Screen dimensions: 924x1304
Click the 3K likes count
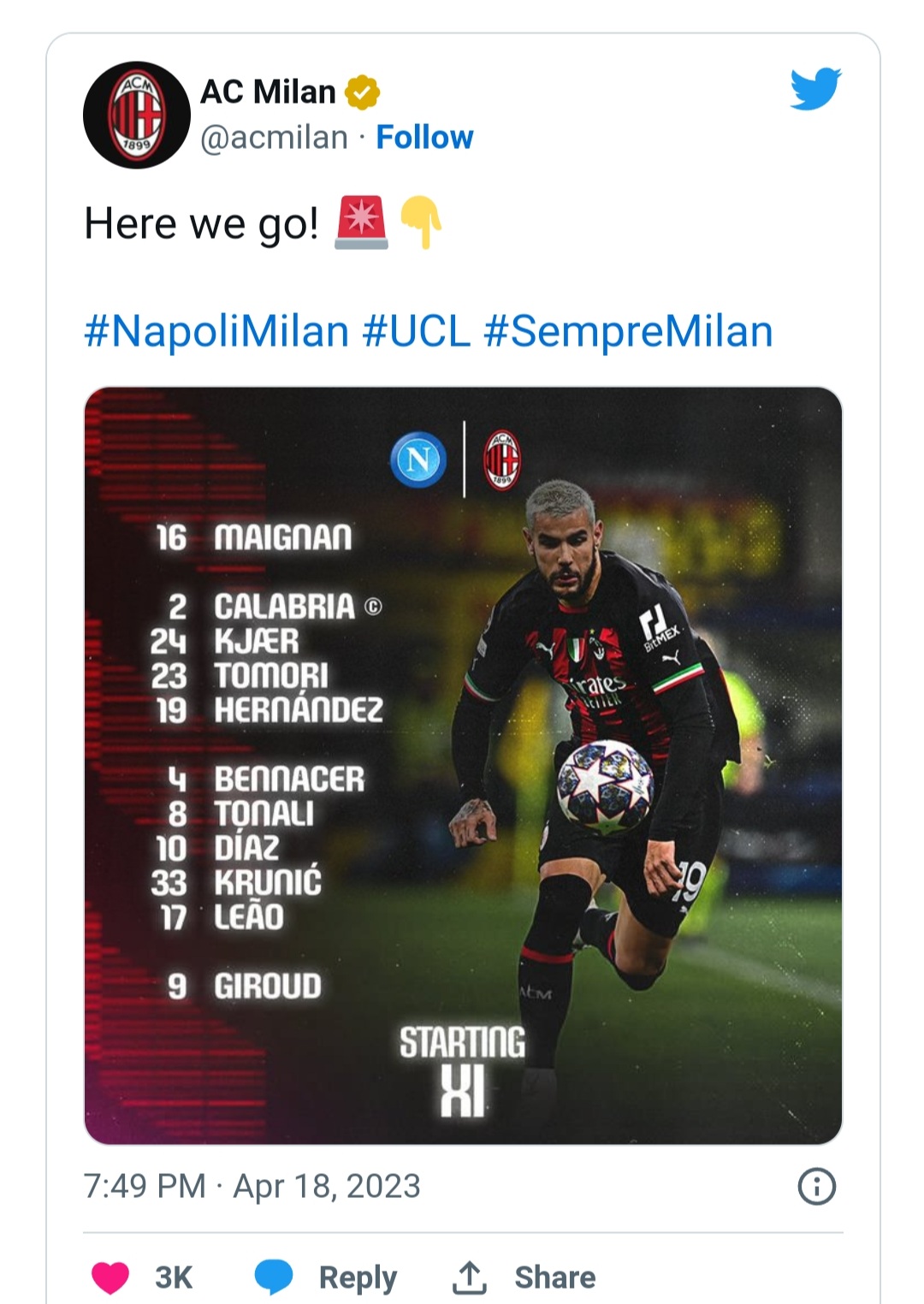[174, 1277]
